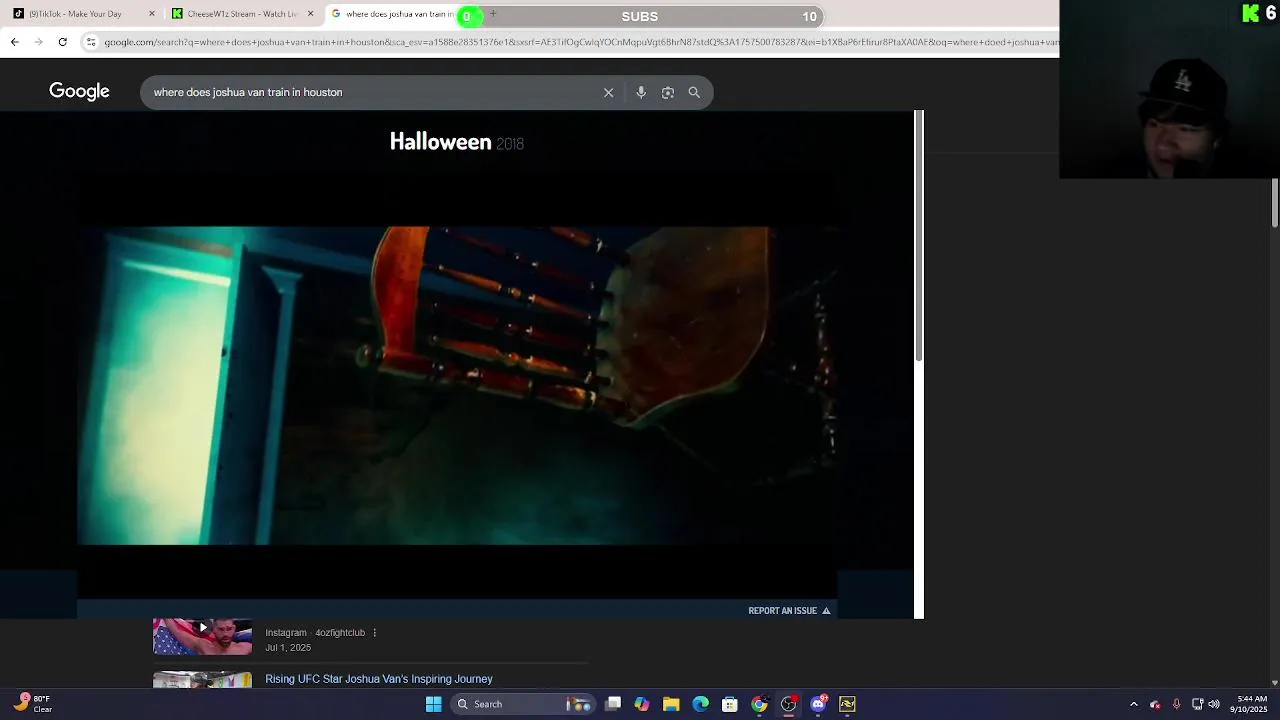Go back to the previous page in Chrome

14,42
